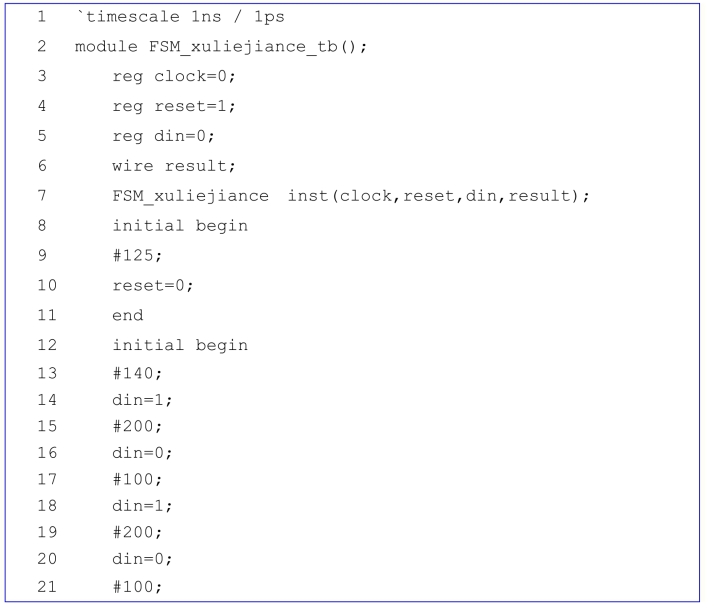Click the module FSM_xuliejiance_tb declaration

click(220, 47)
